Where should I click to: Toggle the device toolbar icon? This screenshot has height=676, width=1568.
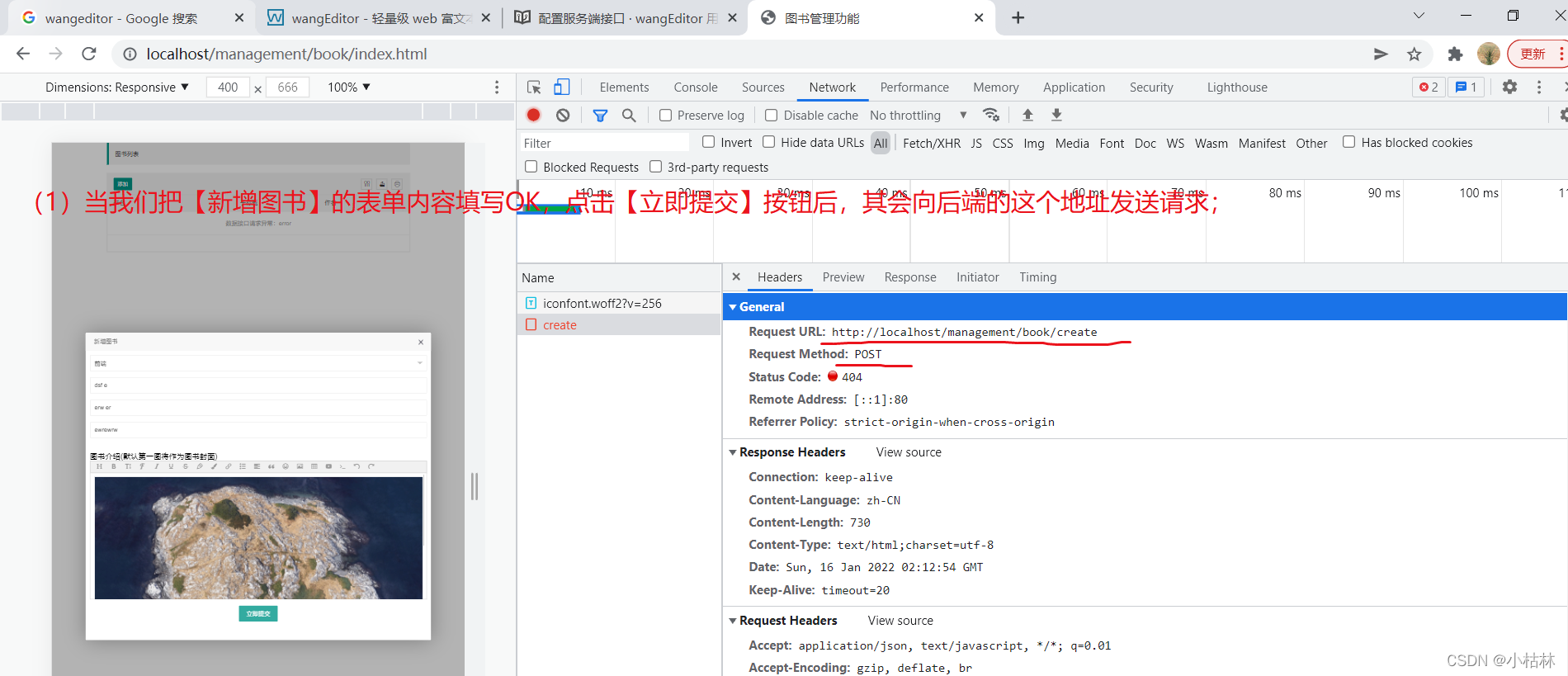(561, 87)
